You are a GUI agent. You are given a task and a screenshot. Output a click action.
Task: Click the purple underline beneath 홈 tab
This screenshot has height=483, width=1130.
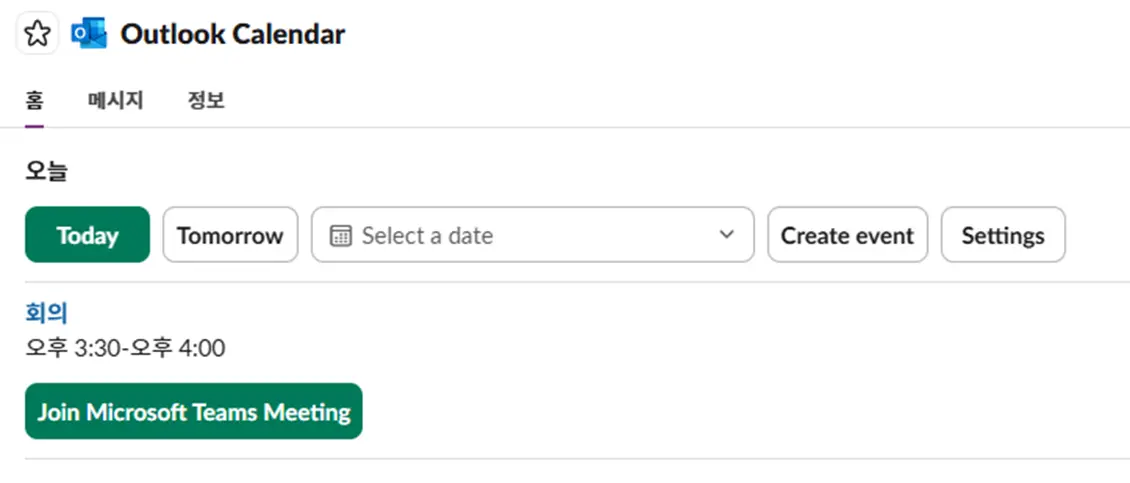pyautogui.click(x=34, y=126)
